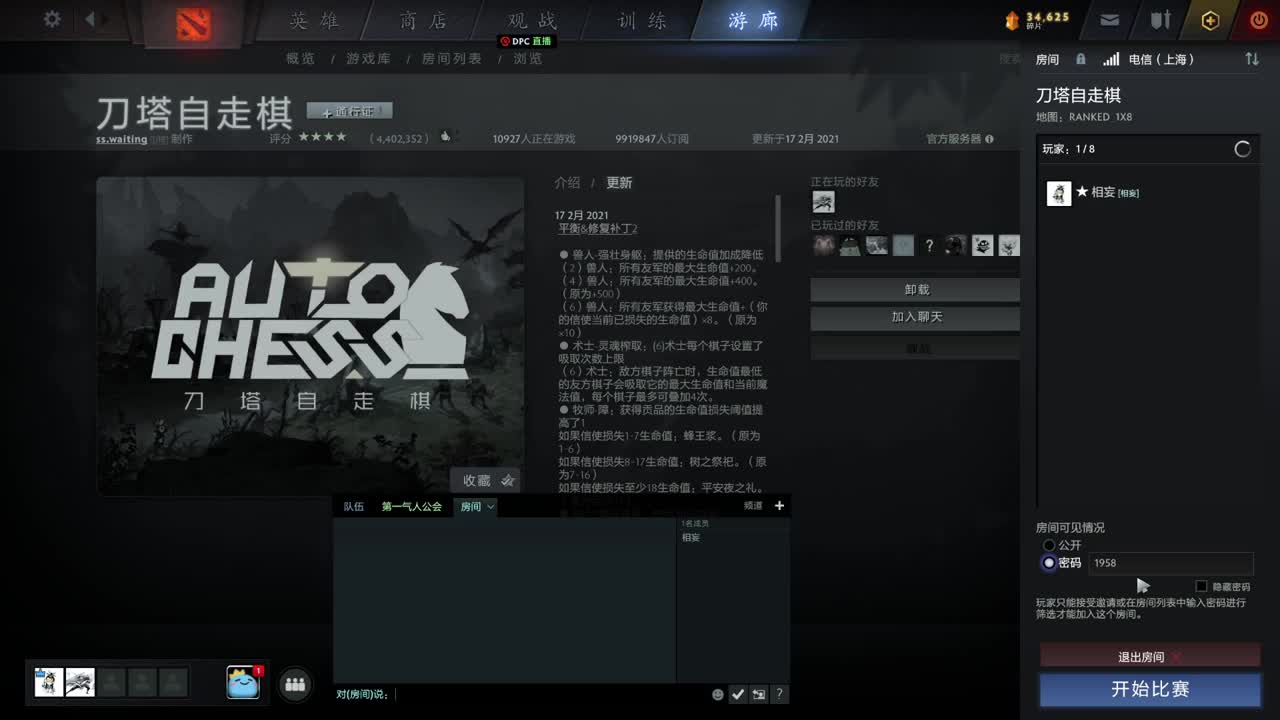Open the emoticon smiley picker in chat
The image size is (1280, 720).
(717, 694)
